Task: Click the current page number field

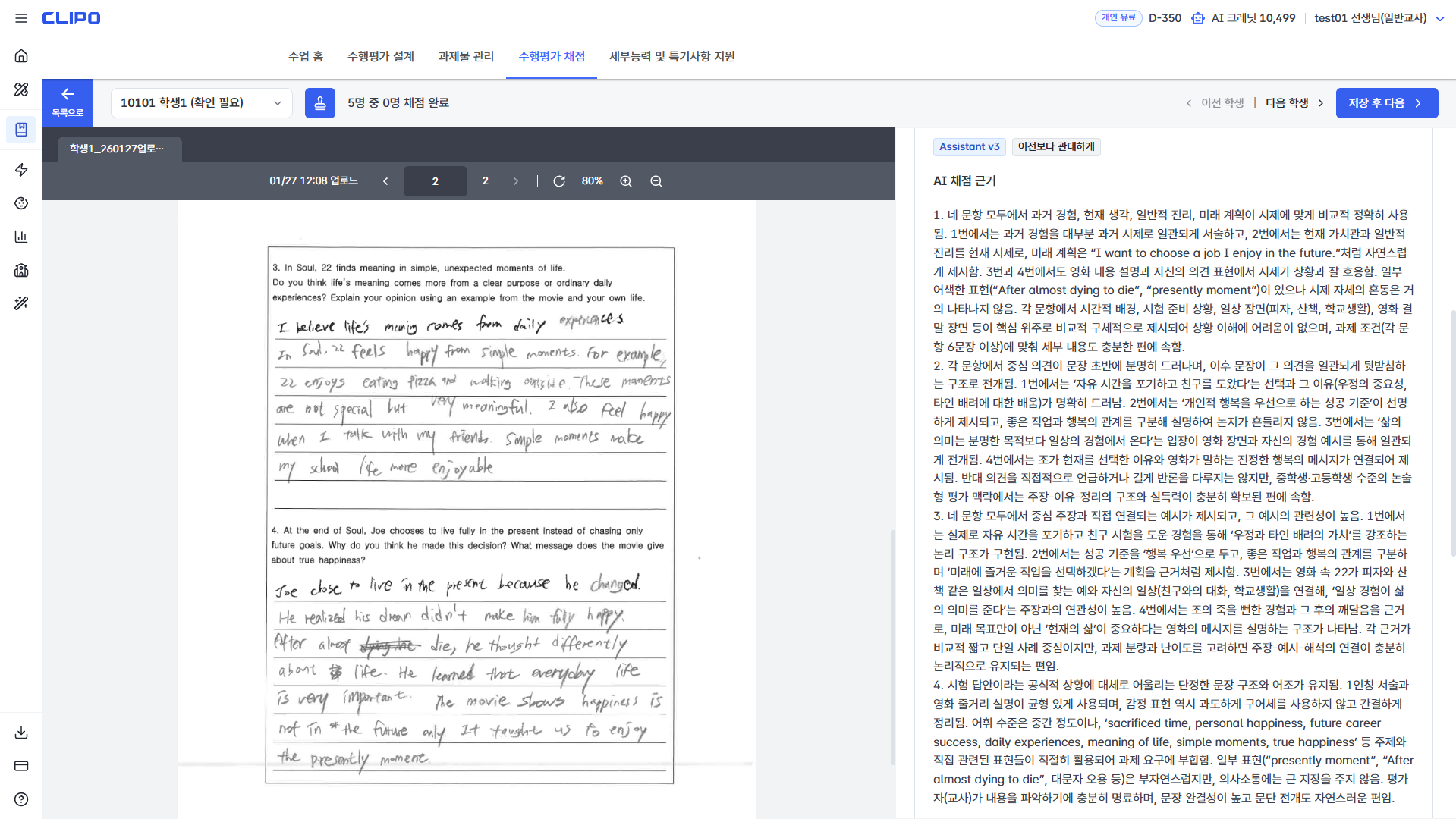Action: click(435, 181)
